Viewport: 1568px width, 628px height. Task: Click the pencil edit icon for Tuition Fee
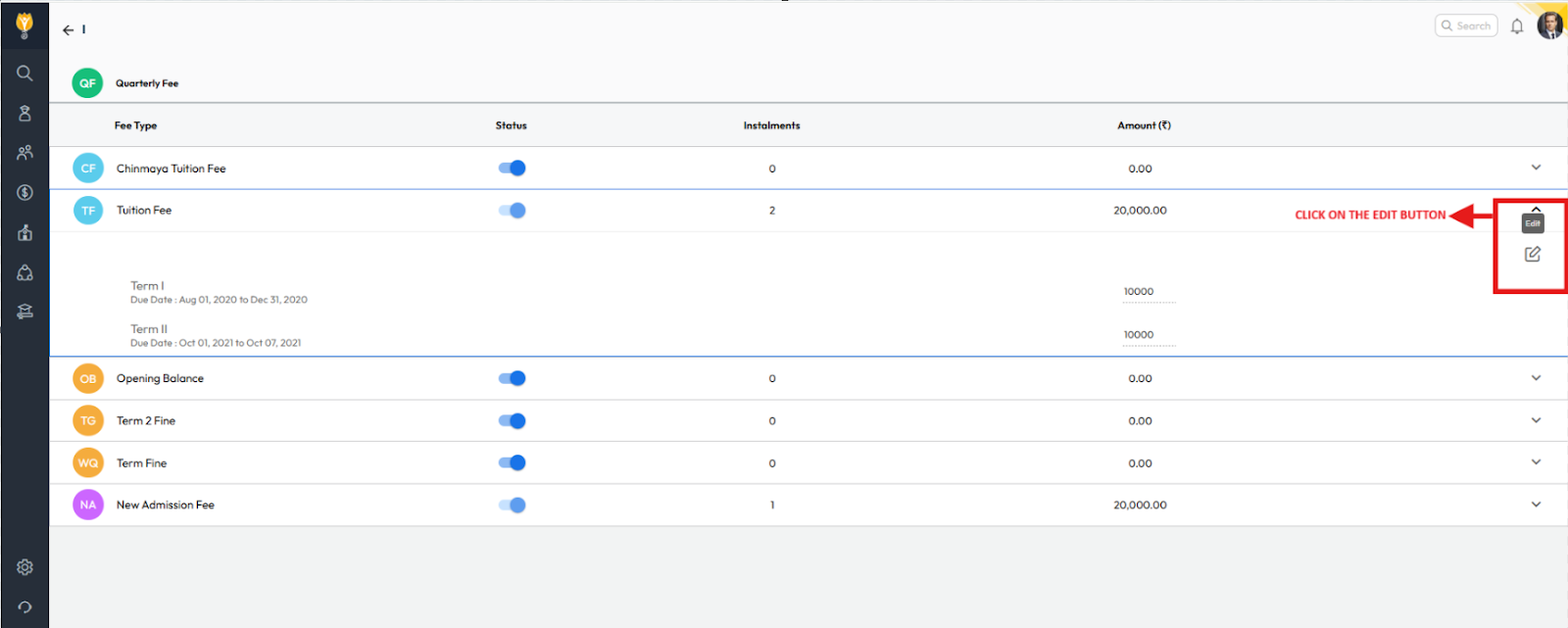point(1532,255)
